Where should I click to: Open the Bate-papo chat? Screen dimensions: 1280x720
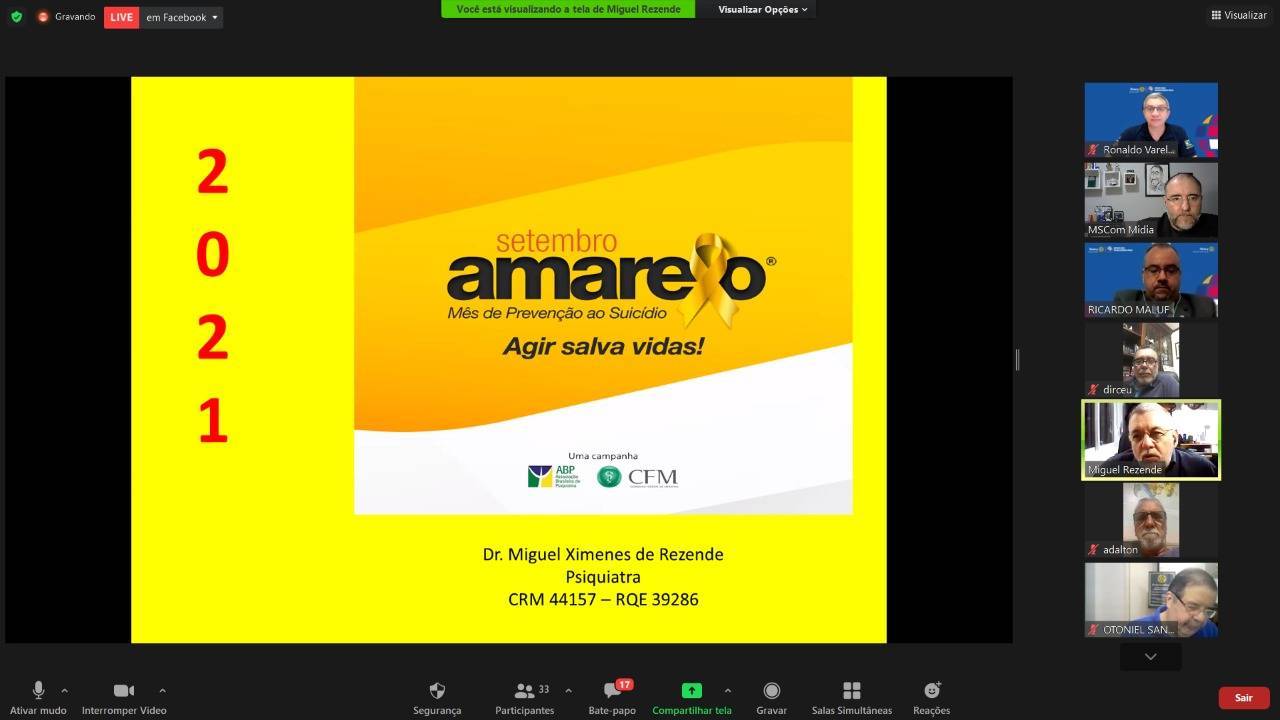click(612, 691)
